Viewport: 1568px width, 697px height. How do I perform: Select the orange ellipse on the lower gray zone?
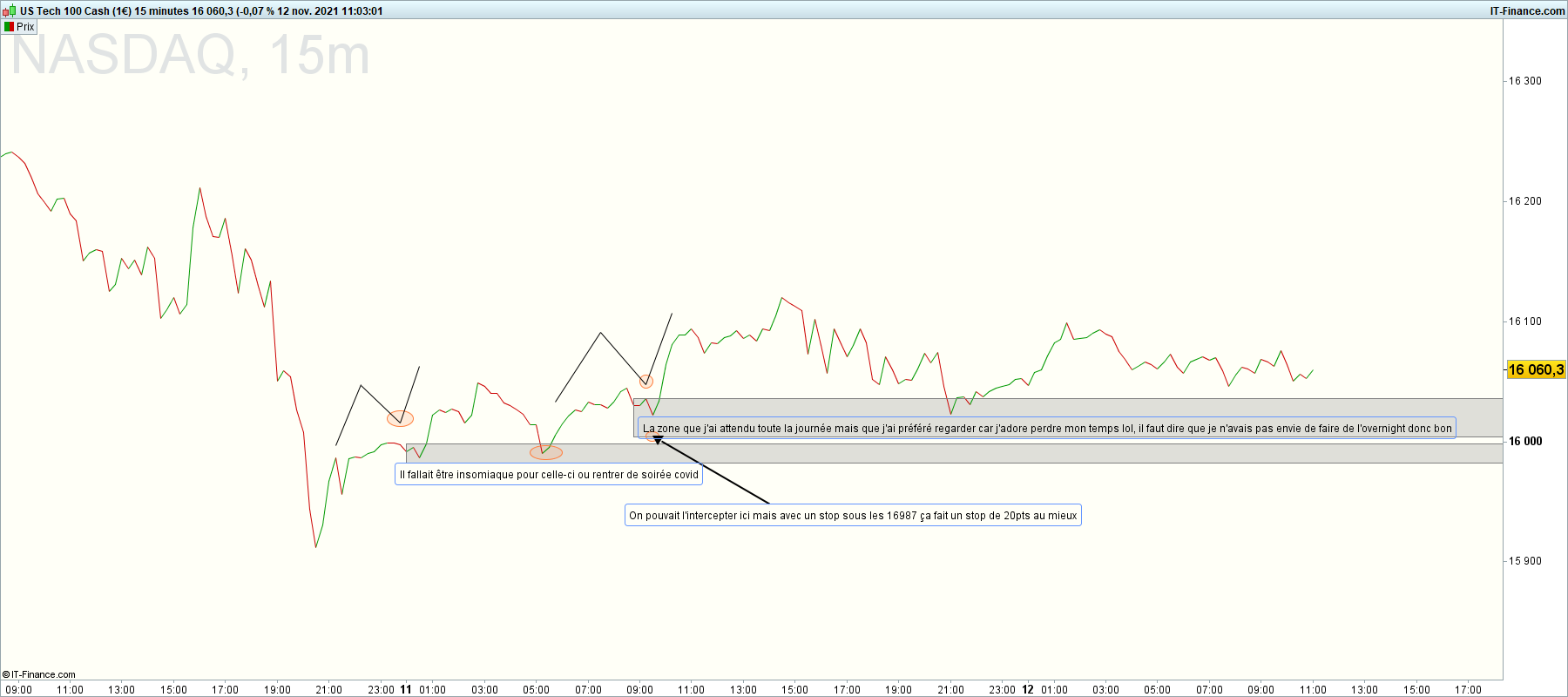(x=546, y=452)
